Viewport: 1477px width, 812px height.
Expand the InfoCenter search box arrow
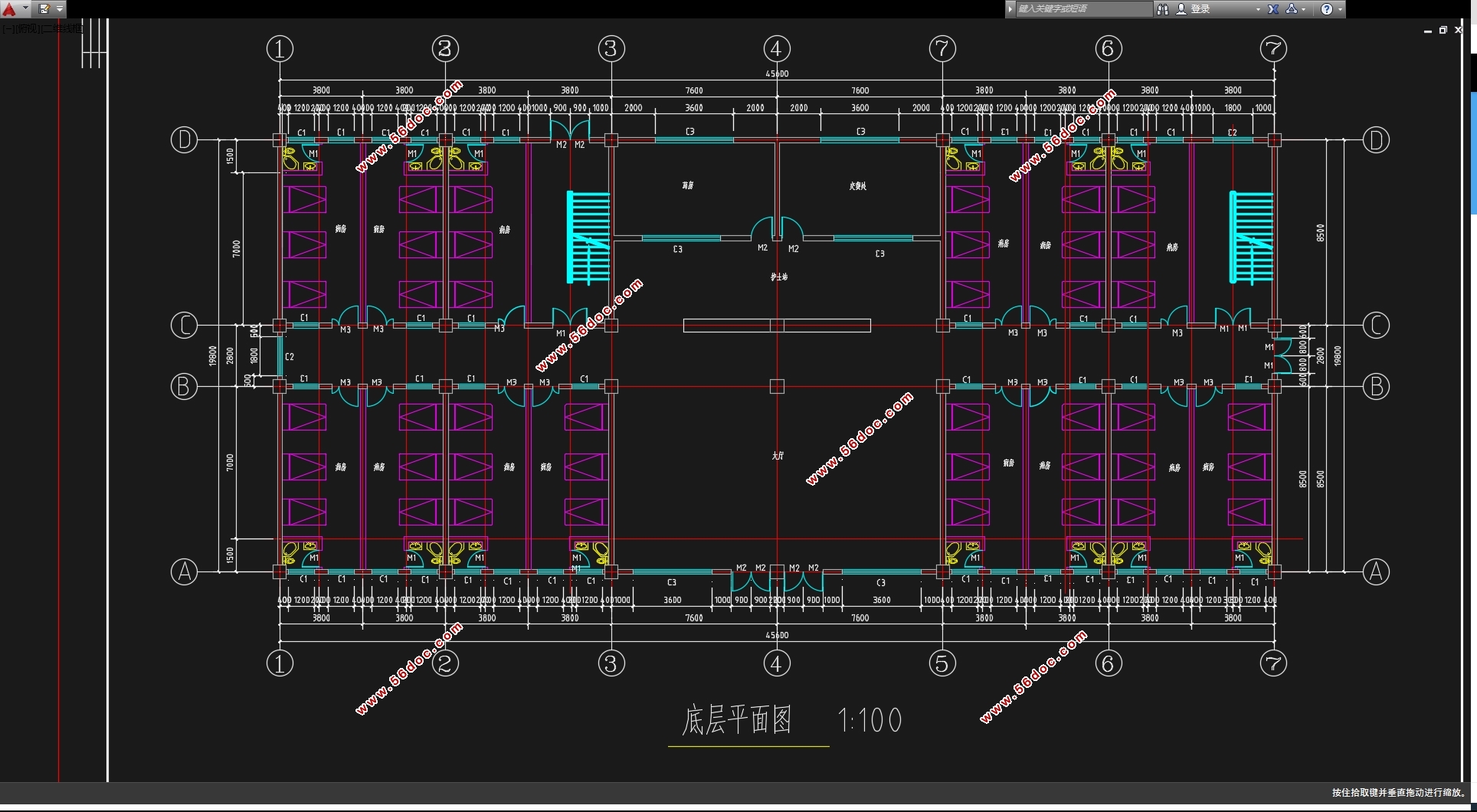[1010, 9]
